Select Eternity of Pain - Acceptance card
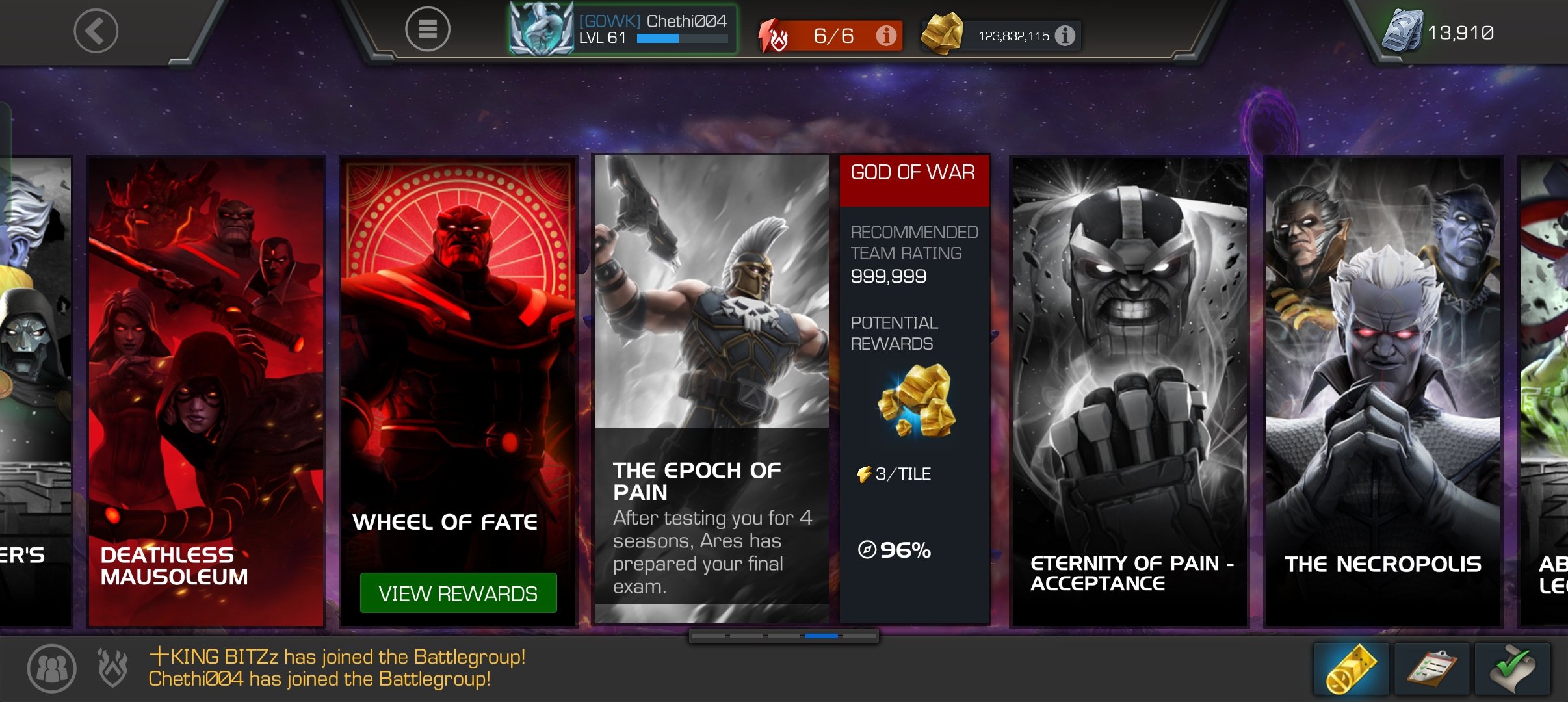The height and width of the screenshot is (702, 1568). click(1130, 391)
